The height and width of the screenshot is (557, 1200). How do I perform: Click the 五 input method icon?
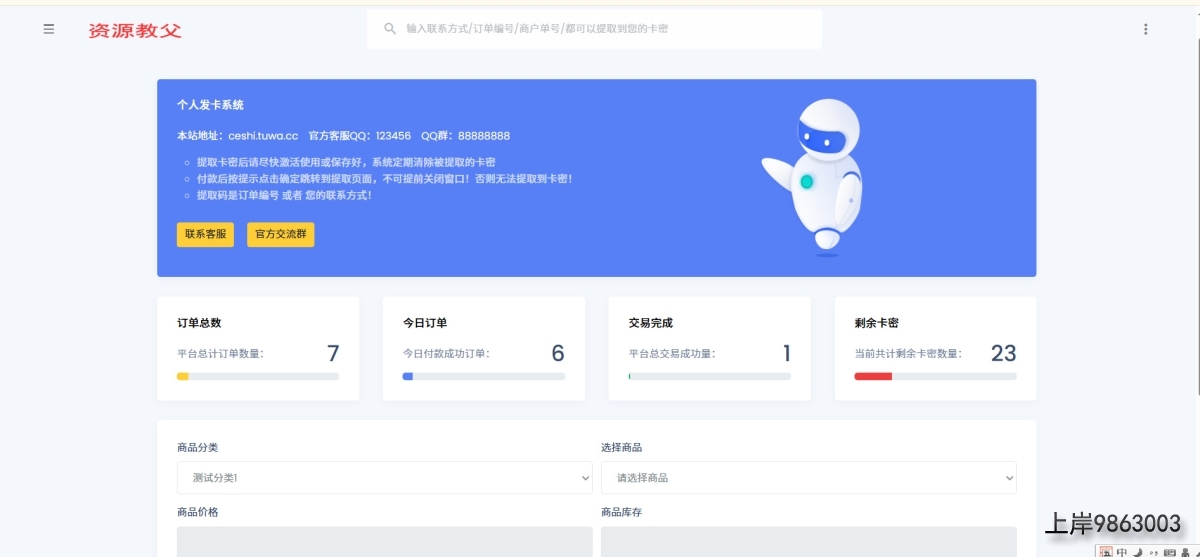click(1106, 551)
